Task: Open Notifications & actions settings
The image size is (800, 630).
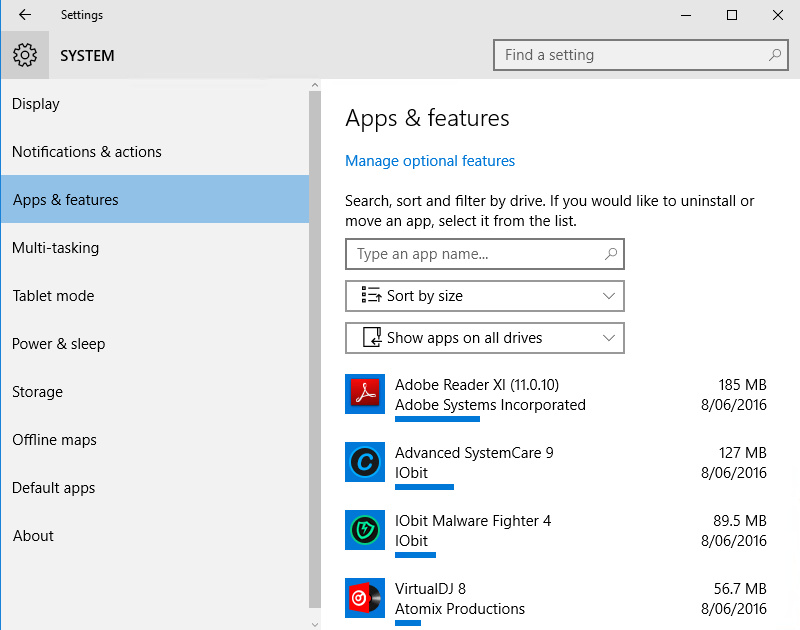Action: pyautogui.click(x=155, y=152)
